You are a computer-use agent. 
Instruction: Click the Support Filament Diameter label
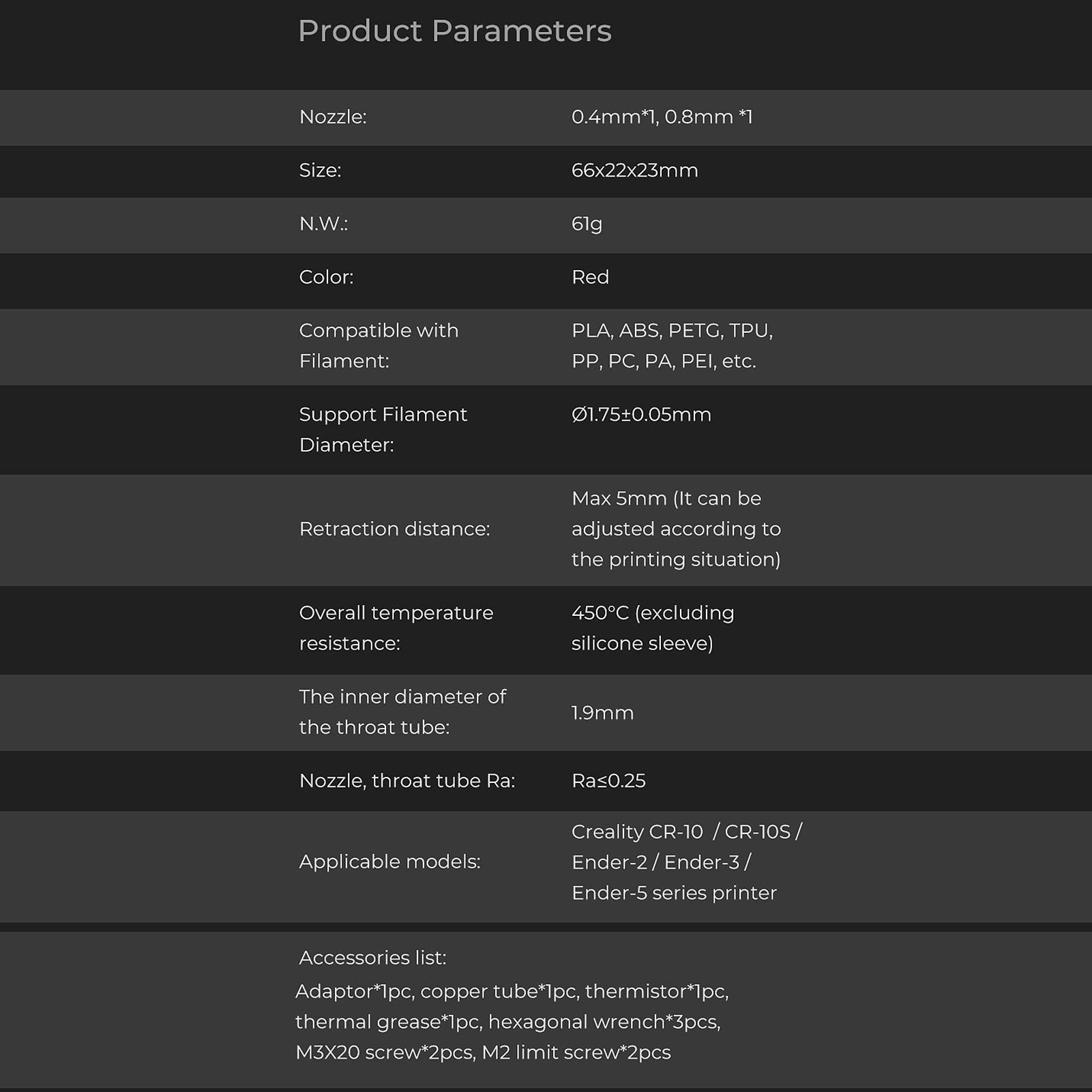383,430
